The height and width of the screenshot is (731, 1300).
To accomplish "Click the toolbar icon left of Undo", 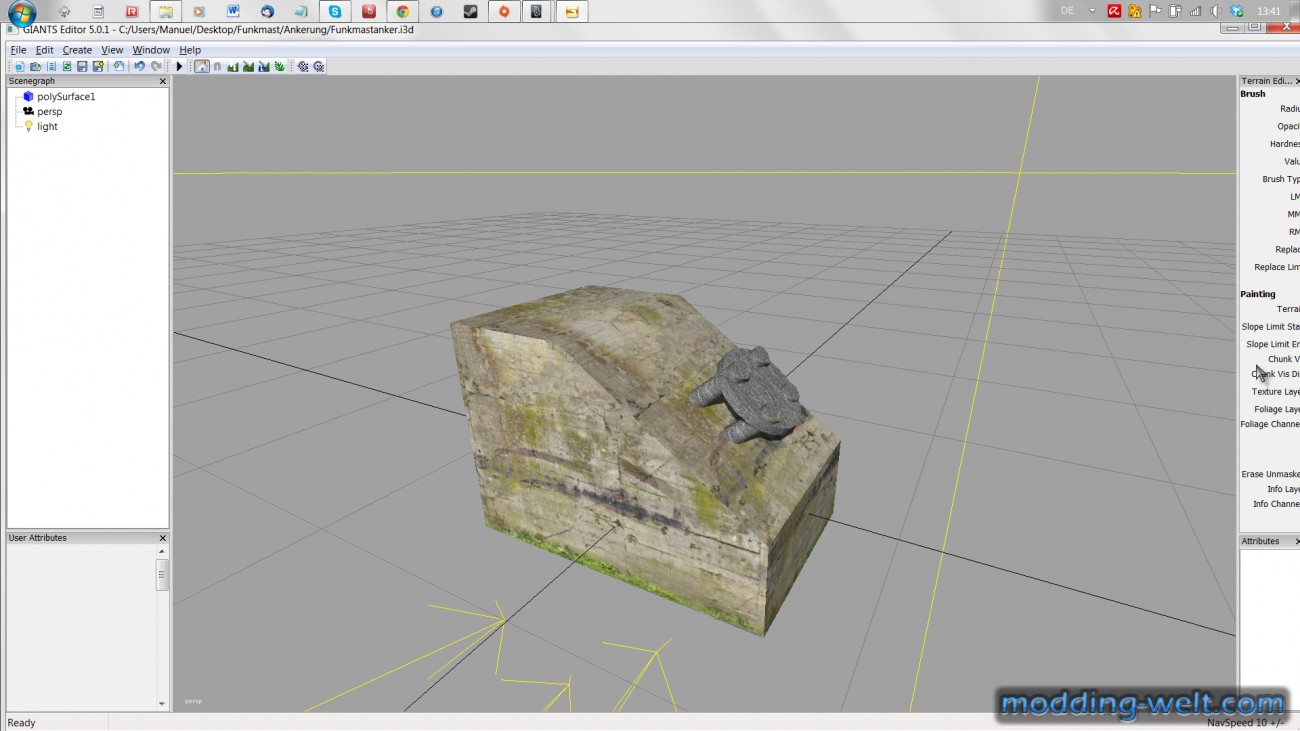I will pos(119,67).
